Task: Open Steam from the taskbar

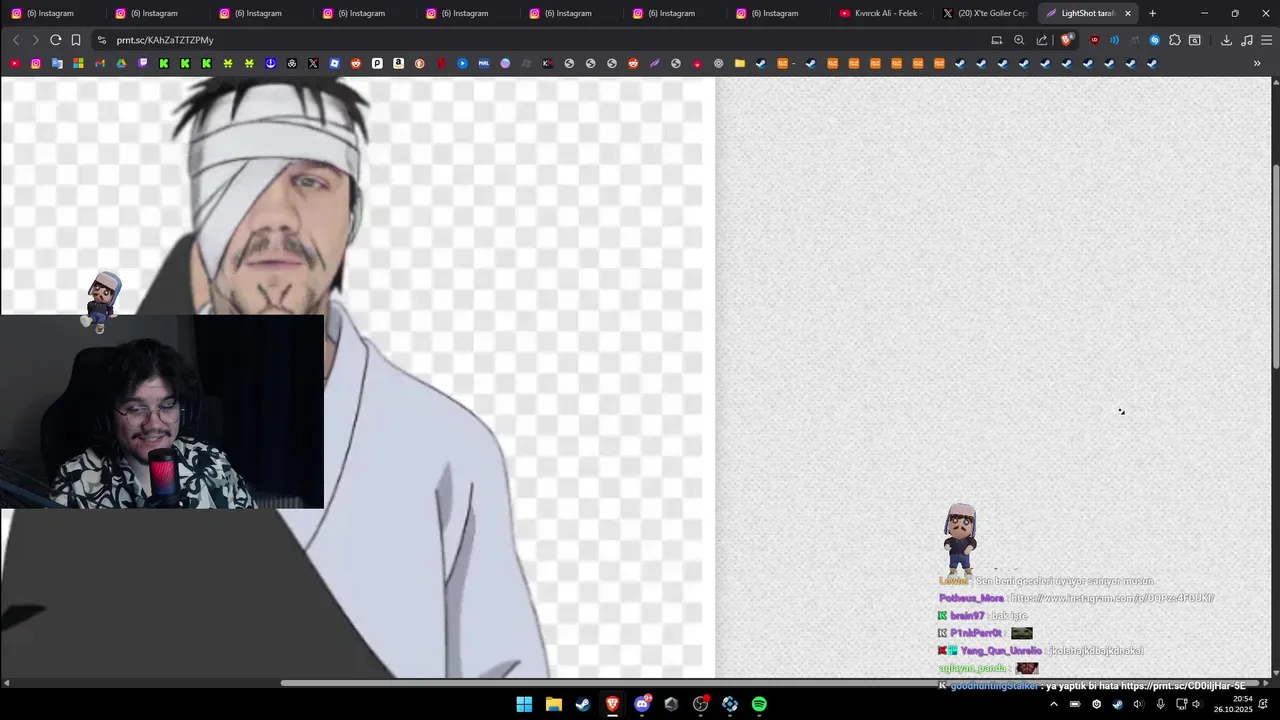Action: pos(583,704)
